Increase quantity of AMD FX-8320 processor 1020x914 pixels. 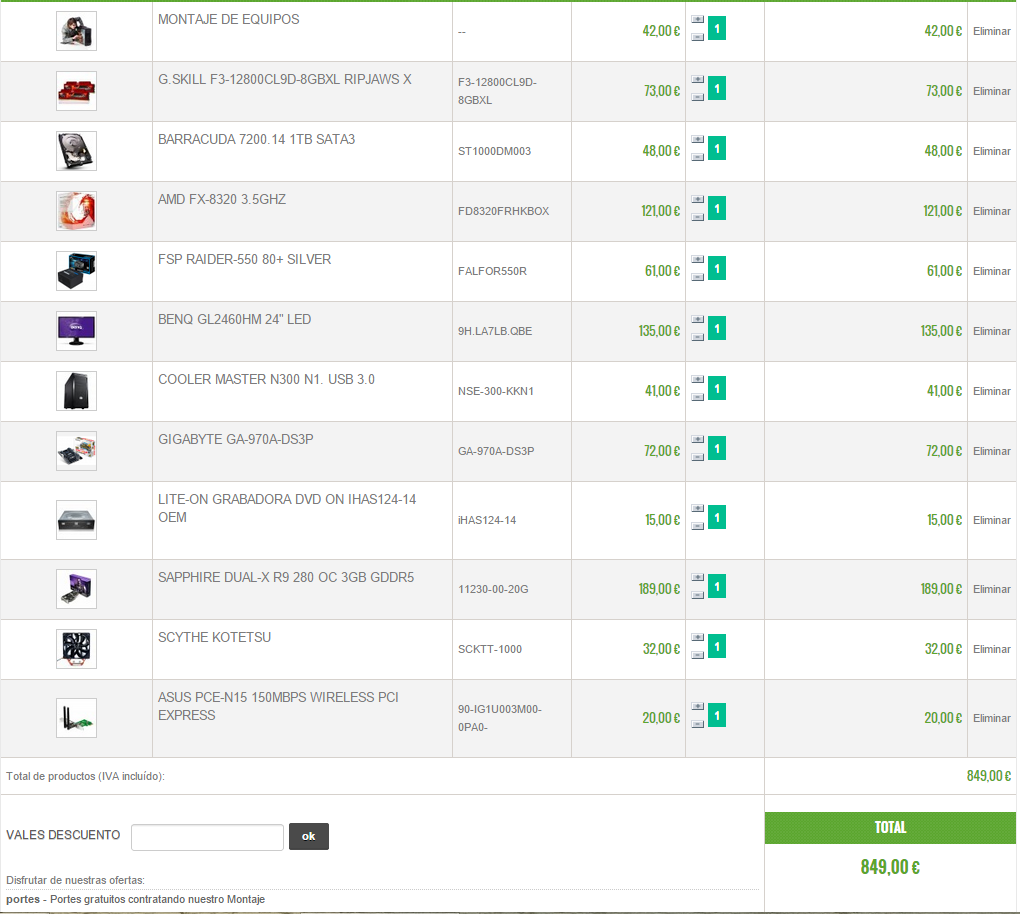[697, 199]
